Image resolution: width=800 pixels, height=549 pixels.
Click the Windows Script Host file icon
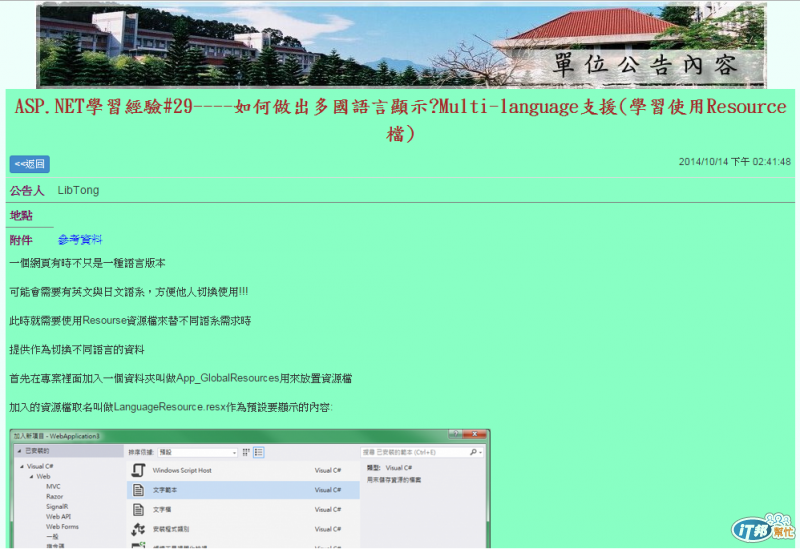coord(138,470)
